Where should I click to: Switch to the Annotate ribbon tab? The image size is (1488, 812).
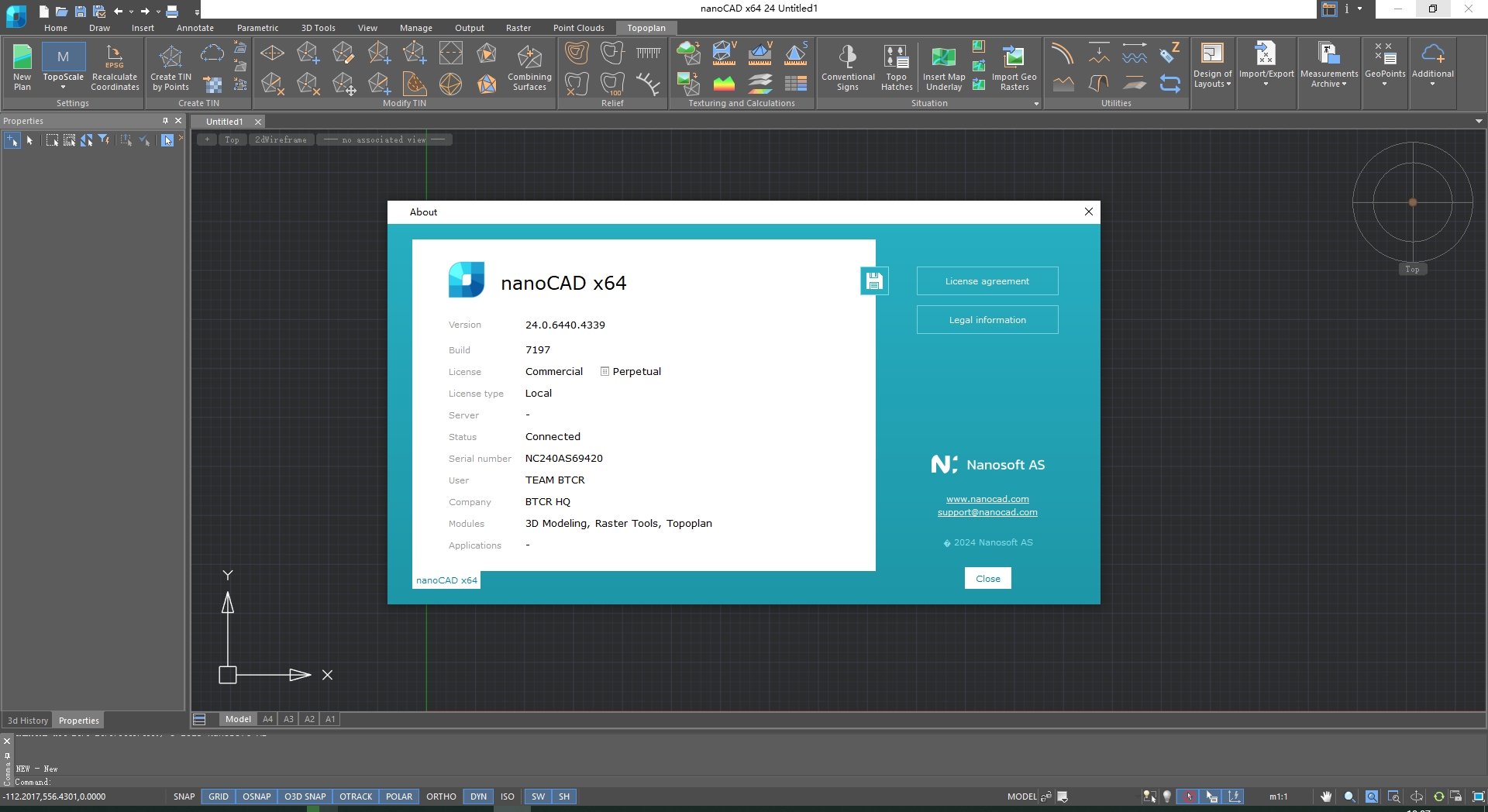tap(195, 28)
